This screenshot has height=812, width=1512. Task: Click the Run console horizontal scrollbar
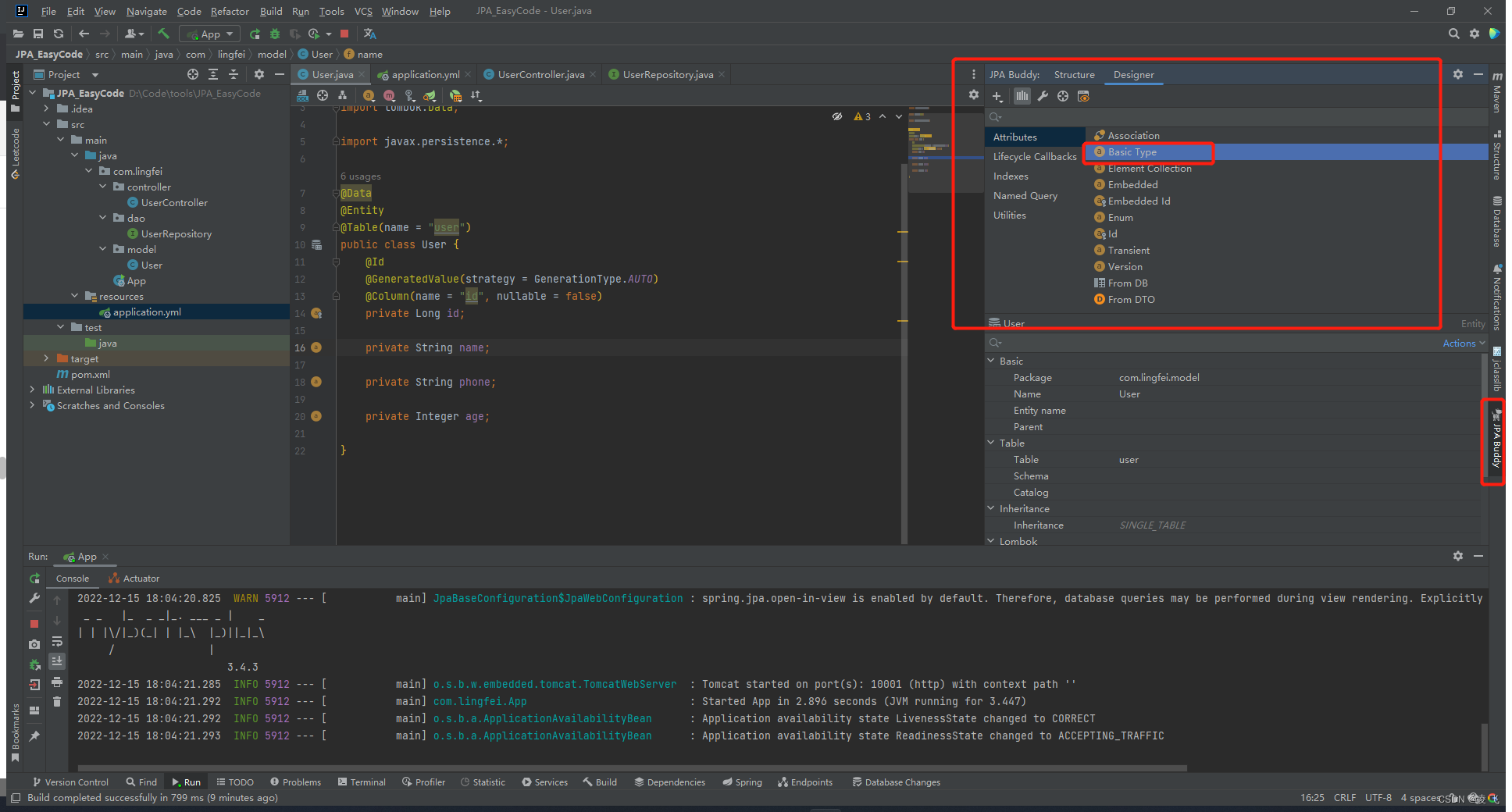click(x=631, y=768)
